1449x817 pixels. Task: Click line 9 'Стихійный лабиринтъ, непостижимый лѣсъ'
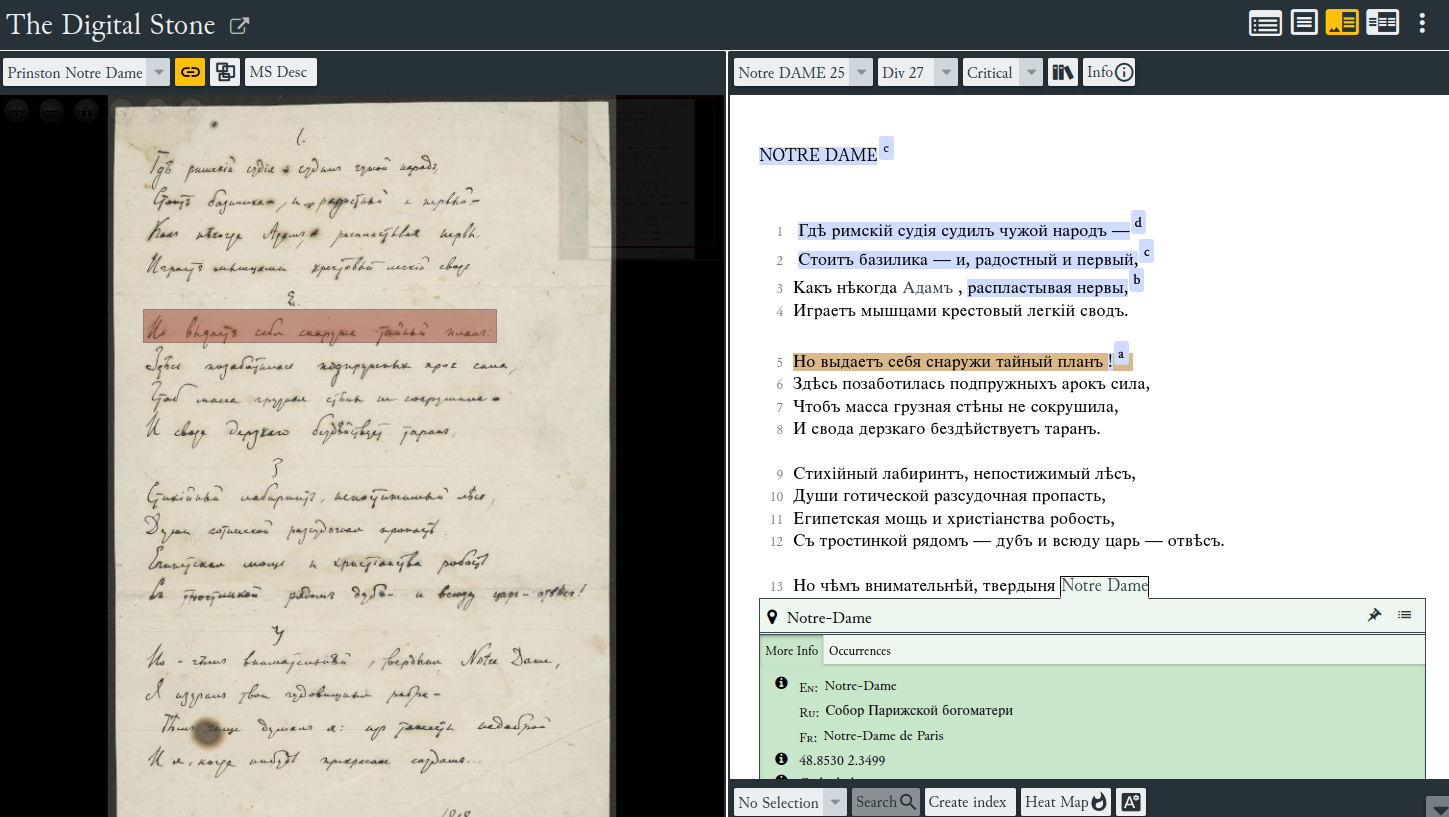[964, 474]
